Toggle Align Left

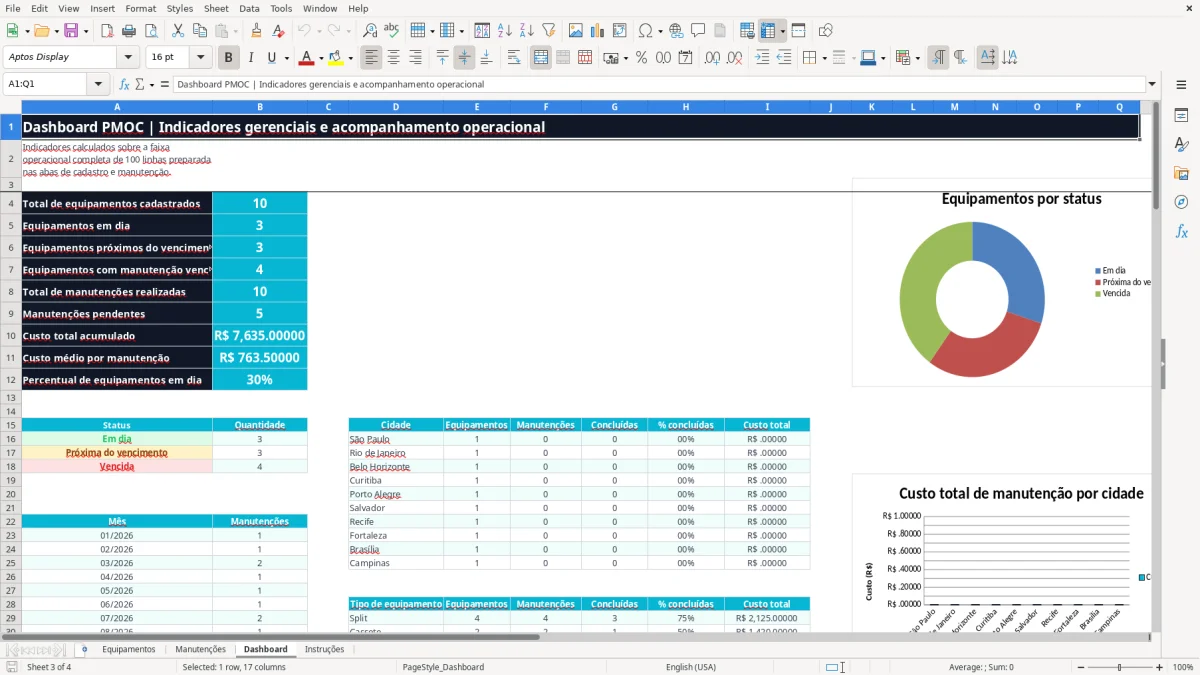(x=371, y=58)
